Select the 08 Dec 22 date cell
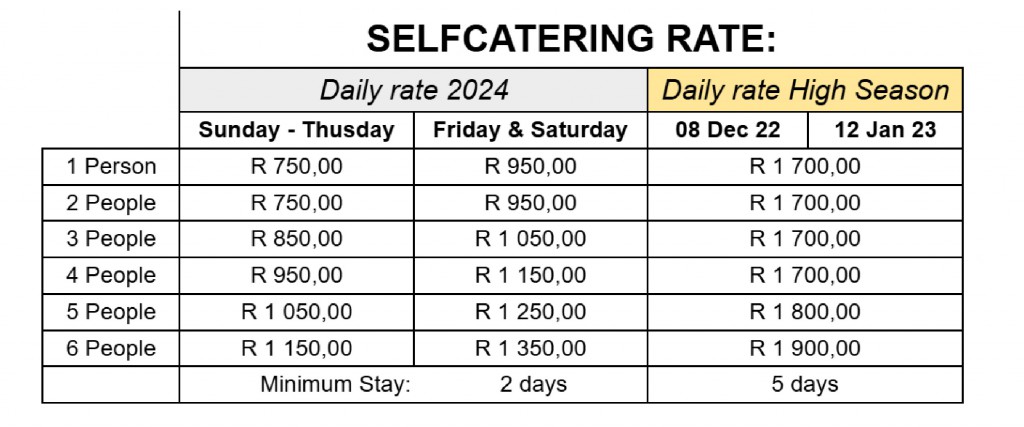Image resolution: width=1024 pixels, height=427 pixels. pos(727,130)
